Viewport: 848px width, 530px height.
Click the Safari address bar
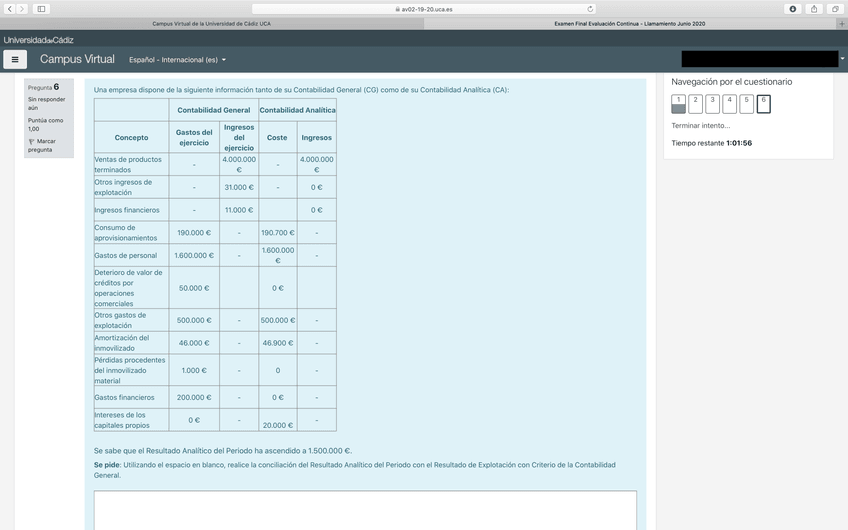(x=423, y=9)
